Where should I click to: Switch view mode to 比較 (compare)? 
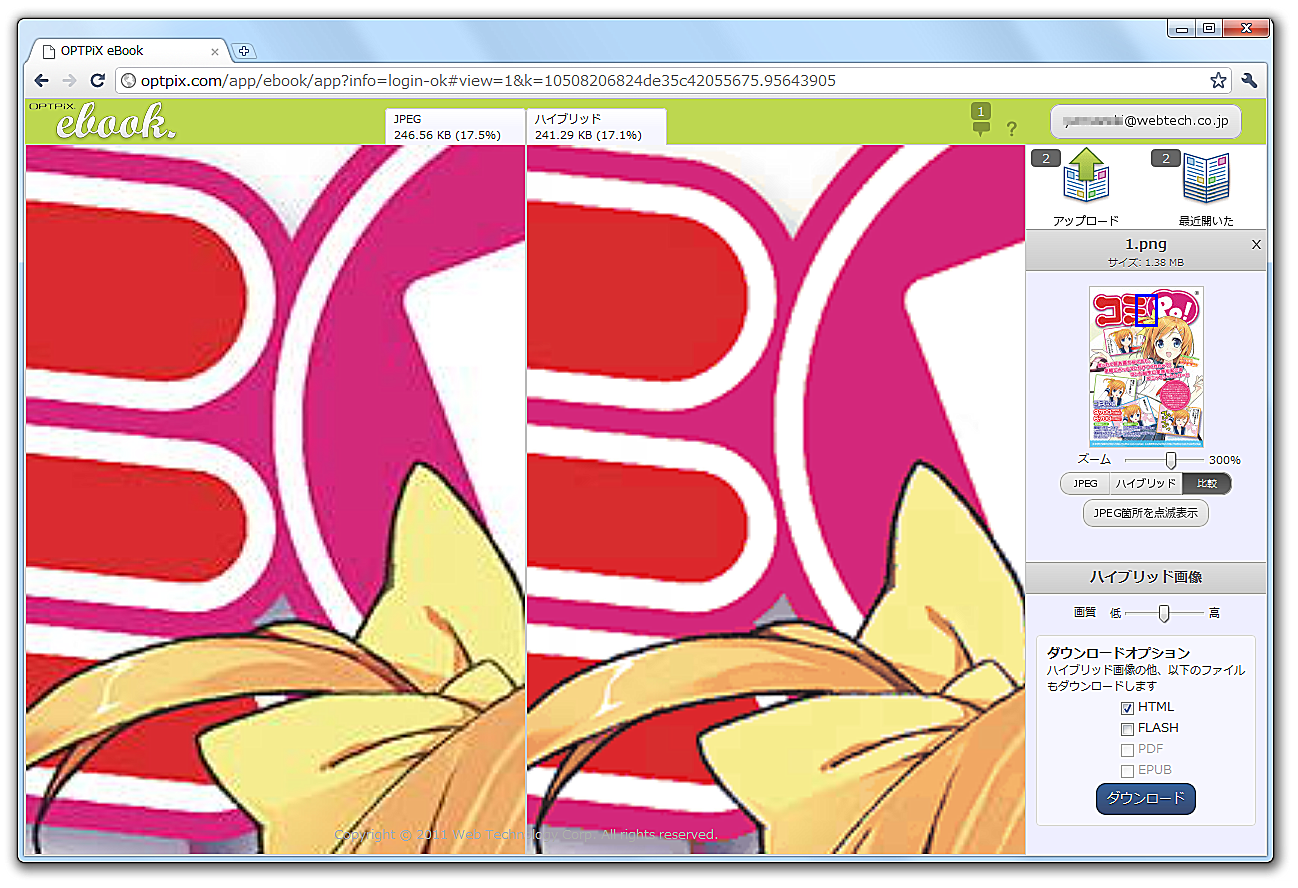(x=1207, y=484)
